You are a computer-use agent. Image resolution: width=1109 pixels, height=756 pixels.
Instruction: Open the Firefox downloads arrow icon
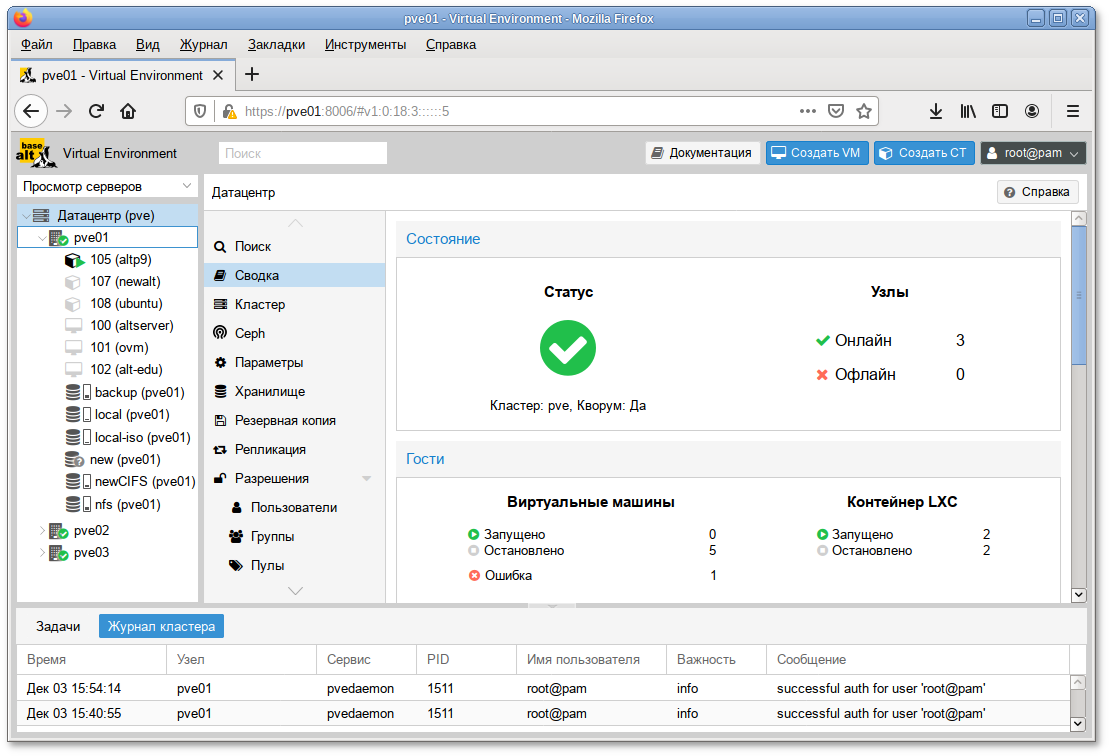pyautogui.click(x=936, y=111)
